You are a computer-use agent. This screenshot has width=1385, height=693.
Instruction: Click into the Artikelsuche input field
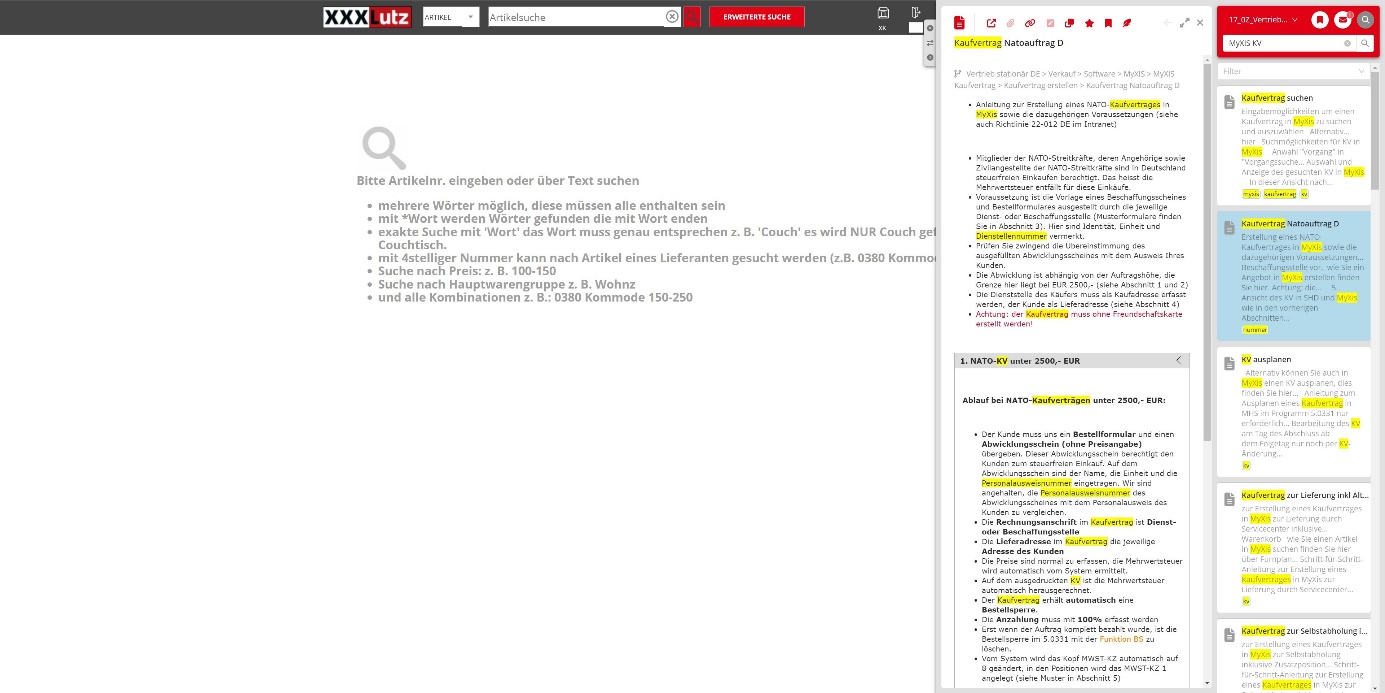pyautogui.click(x=575, y=17)
